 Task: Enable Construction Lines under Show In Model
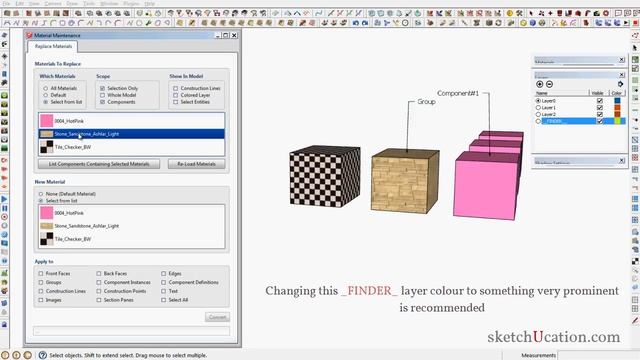tap(176, 88)
